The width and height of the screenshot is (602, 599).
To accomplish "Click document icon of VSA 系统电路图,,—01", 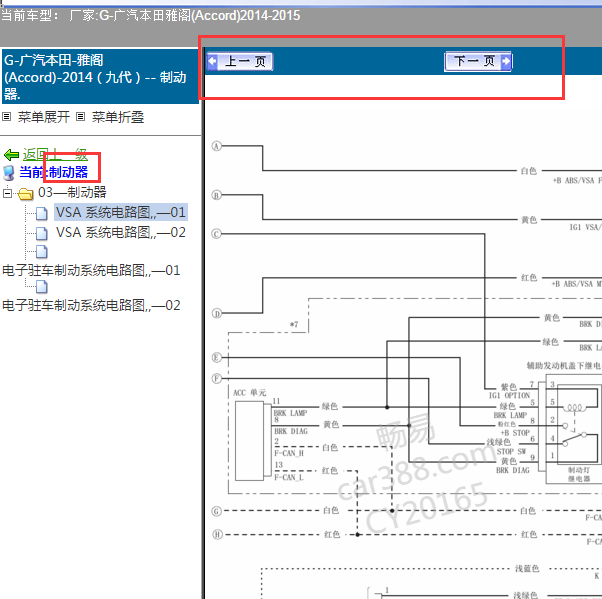I will tap(41, 213).
